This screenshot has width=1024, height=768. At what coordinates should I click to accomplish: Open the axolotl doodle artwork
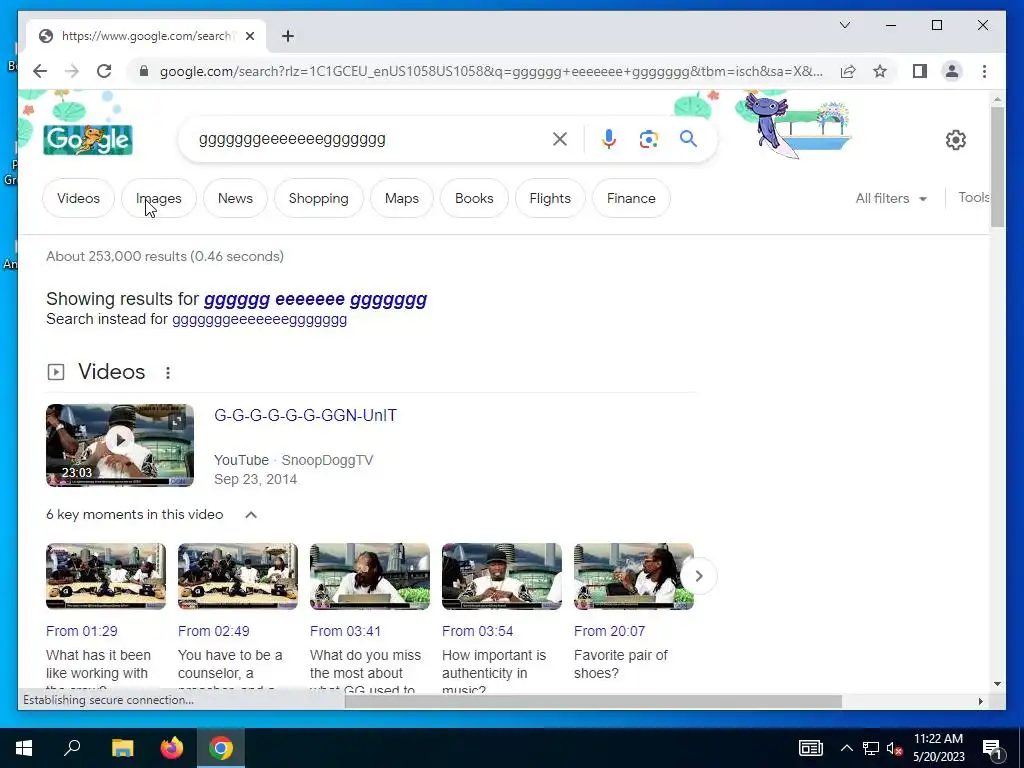pyautogui.click(x=797, y=124)
